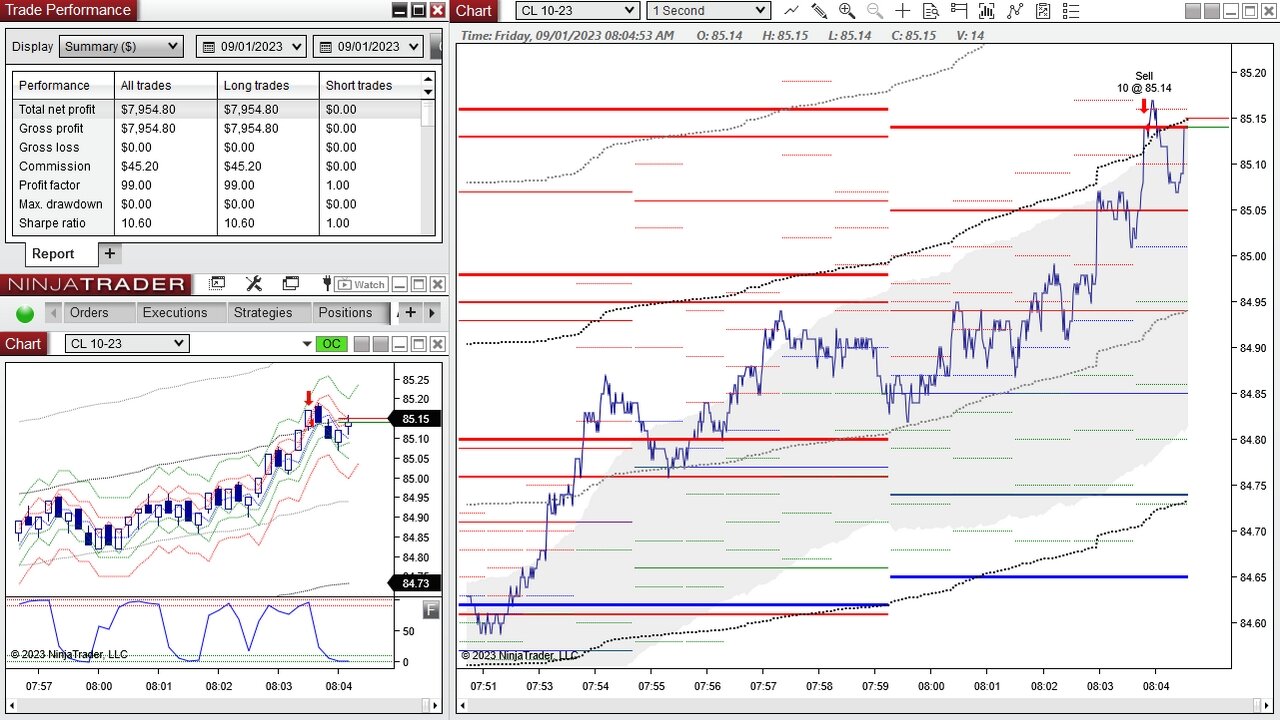Show tabs to the right in Control Center
Image resolution: width=1280 pixels, height=720 pixels.
pos(432,313)
